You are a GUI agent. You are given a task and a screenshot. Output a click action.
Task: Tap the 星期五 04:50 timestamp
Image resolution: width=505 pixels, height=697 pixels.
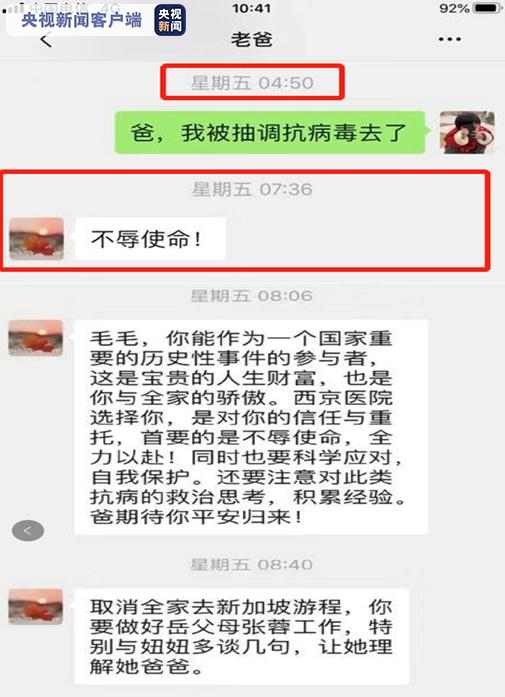click(252, 83)
